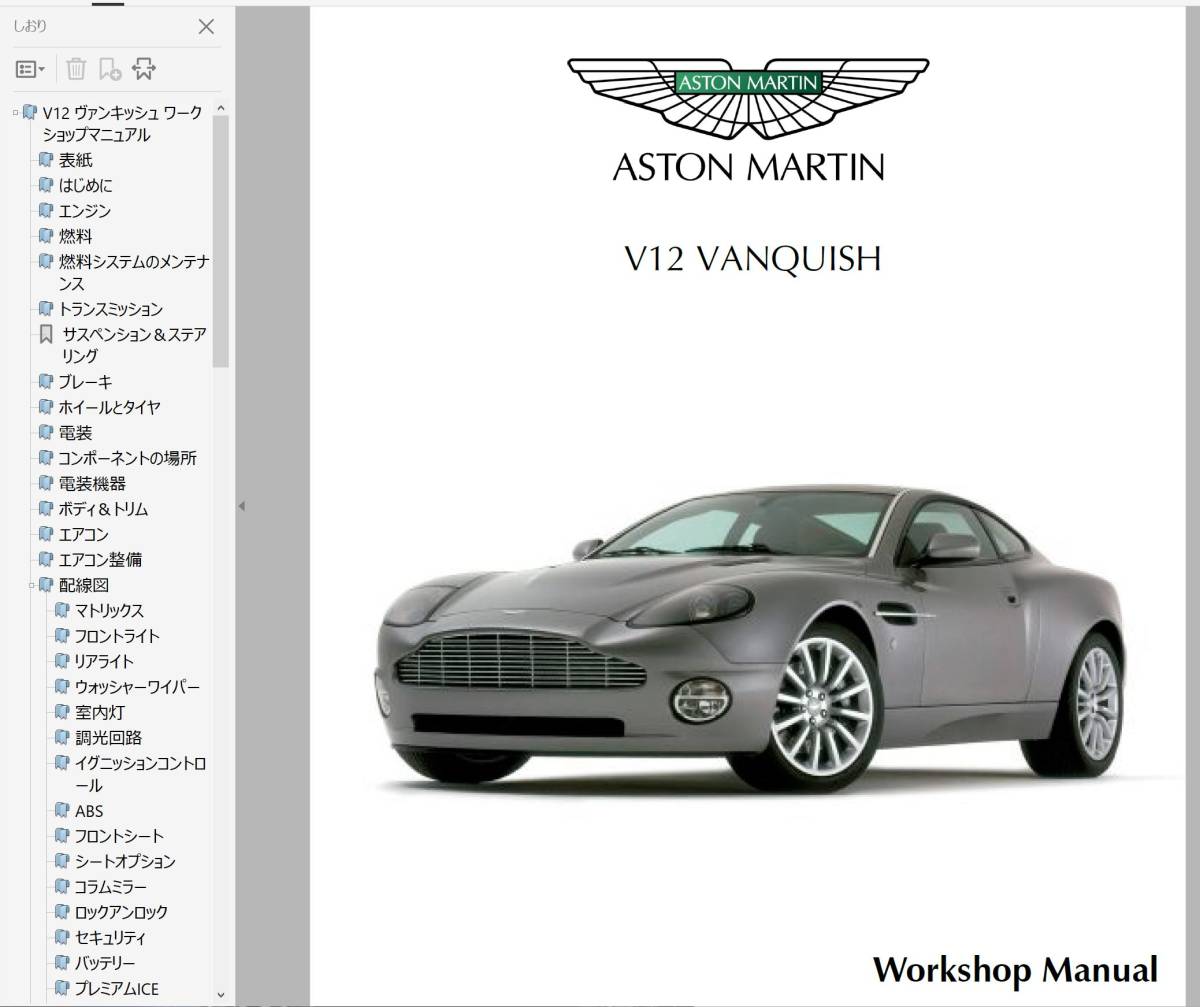The height and width of the screenshot is (1007, 1200).
Task: Open the はじめに bookmark
Action: tap(85, 185)
